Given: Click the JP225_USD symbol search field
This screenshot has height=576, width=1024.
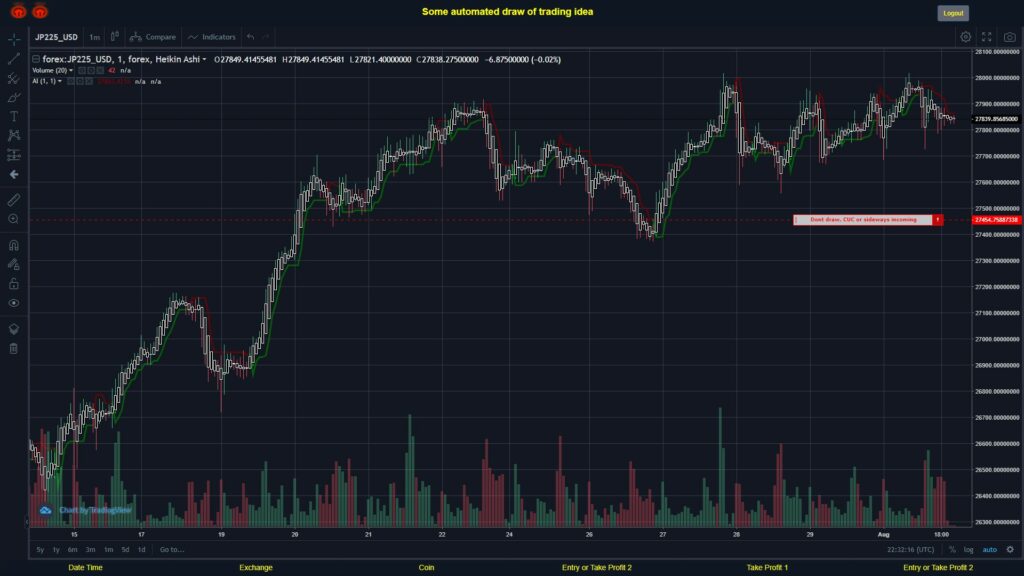Looking at the screenshot, I should pyautogui.click(x=56, y=37).
